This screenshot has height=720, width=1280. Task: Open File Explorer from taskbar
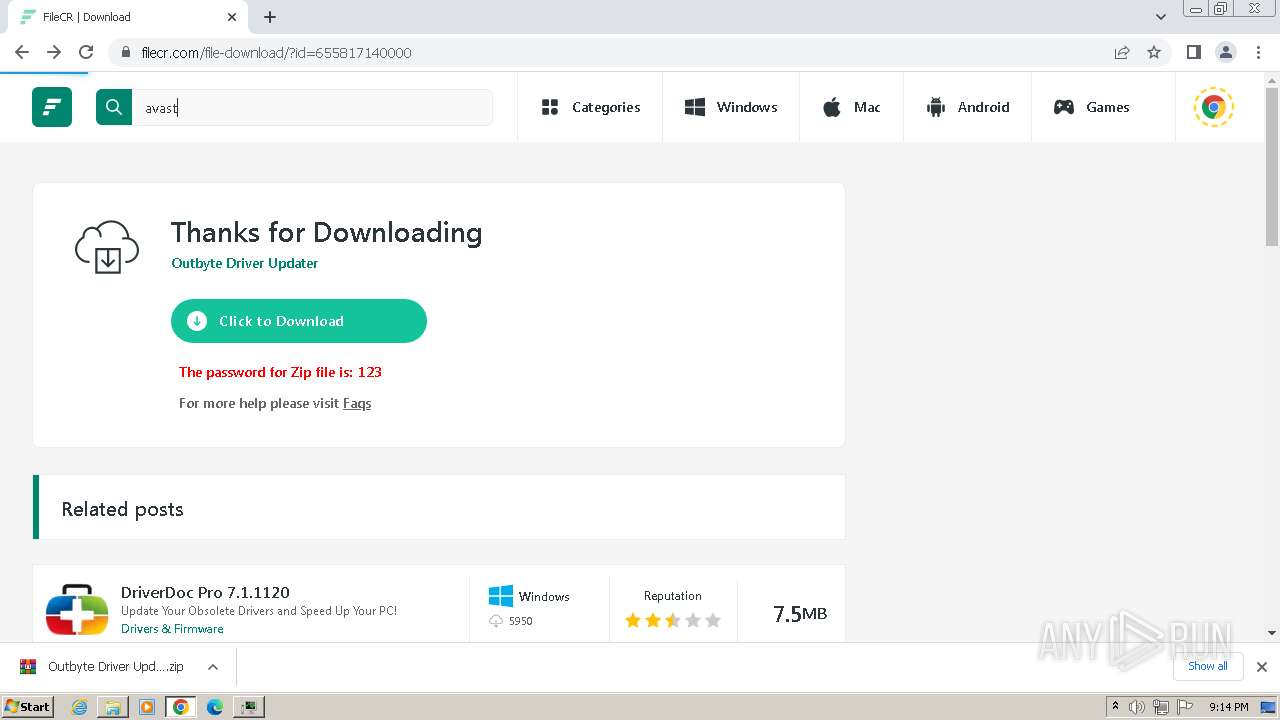click(113, 707)
